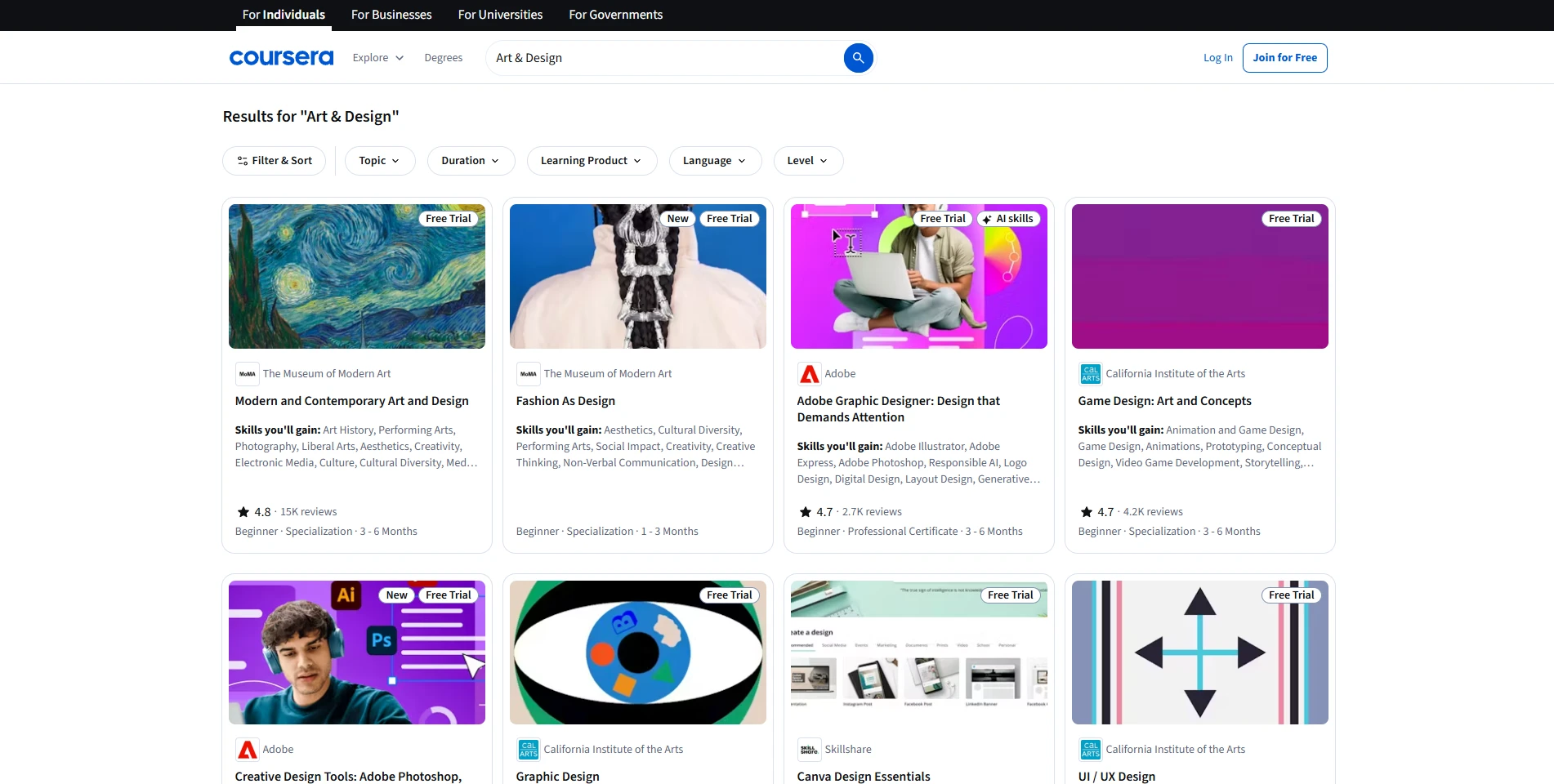Open the Duration filter dropdown
Viewport: 1554px width, 784px height.
tap(470, 161)
